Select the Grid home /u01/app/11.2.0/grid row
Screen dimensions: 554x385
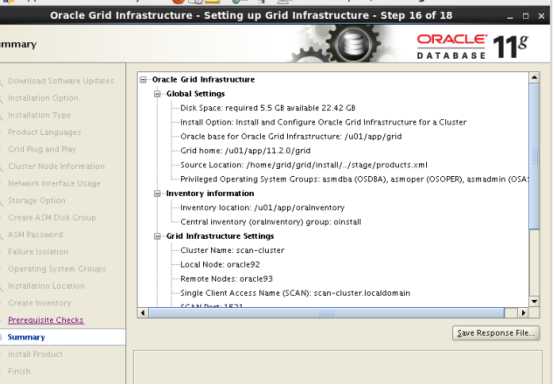point(245,151)
